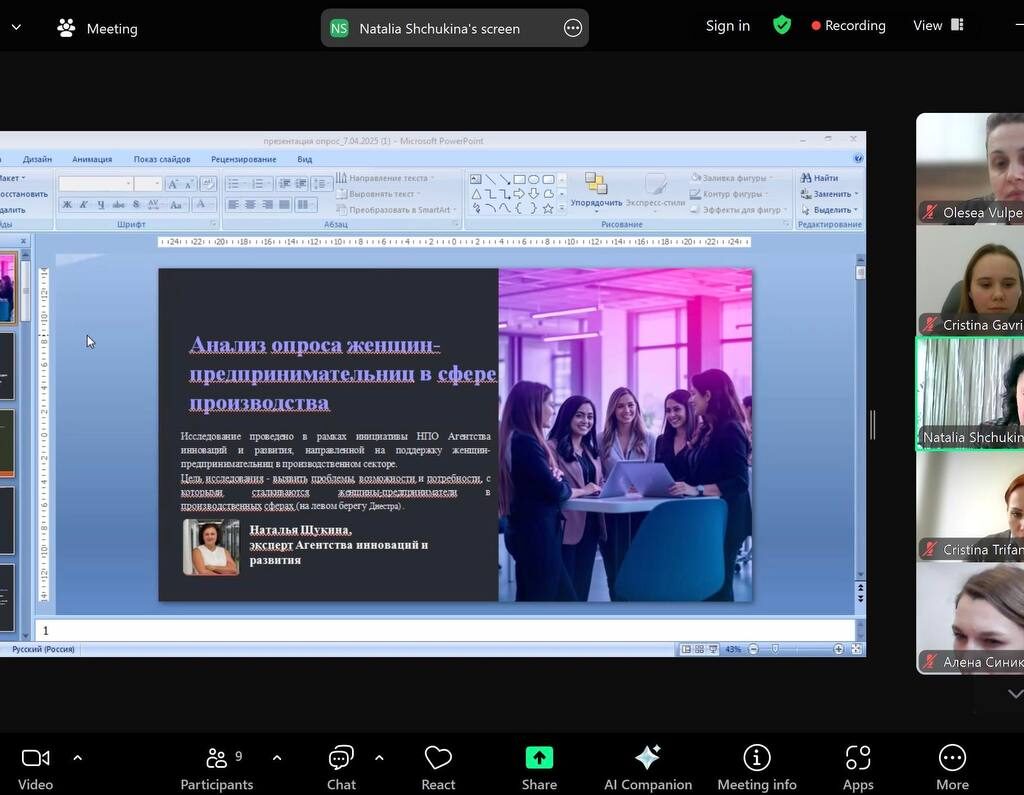Expand the chat options arrow

click(379, 757)
